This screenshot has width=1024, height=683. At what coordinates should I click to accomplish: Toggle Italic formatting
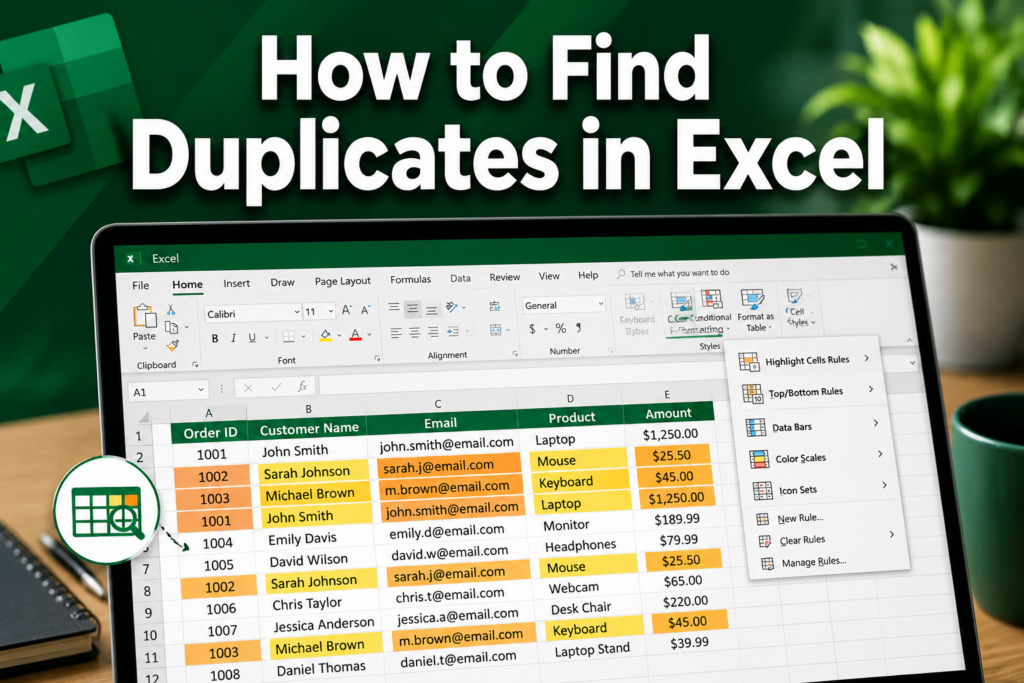(233, 338)
